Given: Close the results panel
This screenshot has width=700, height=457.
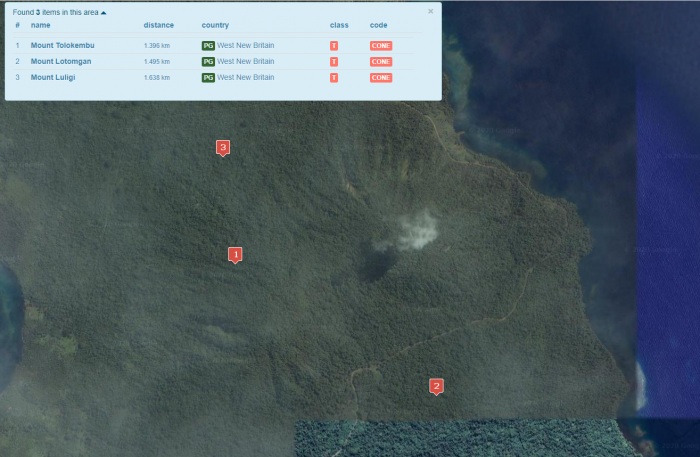Looking at the screenshot, I should [431, 11].
